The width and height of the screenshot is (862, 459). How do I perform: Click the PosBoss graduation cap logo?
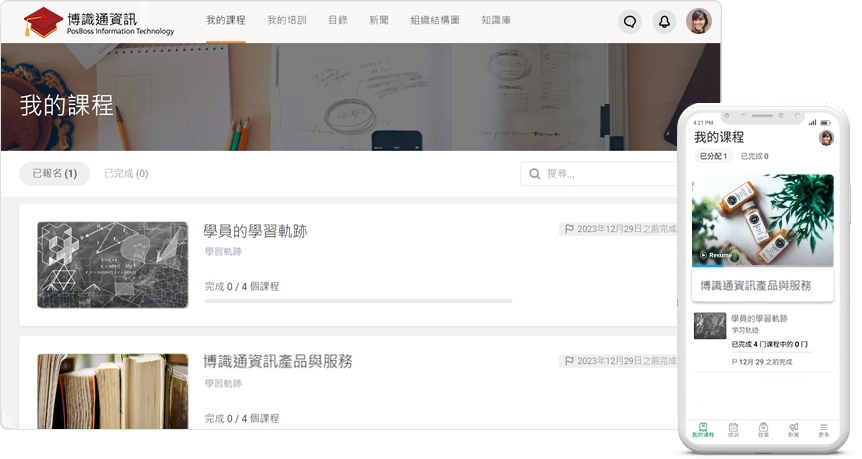tap(42, 21)
